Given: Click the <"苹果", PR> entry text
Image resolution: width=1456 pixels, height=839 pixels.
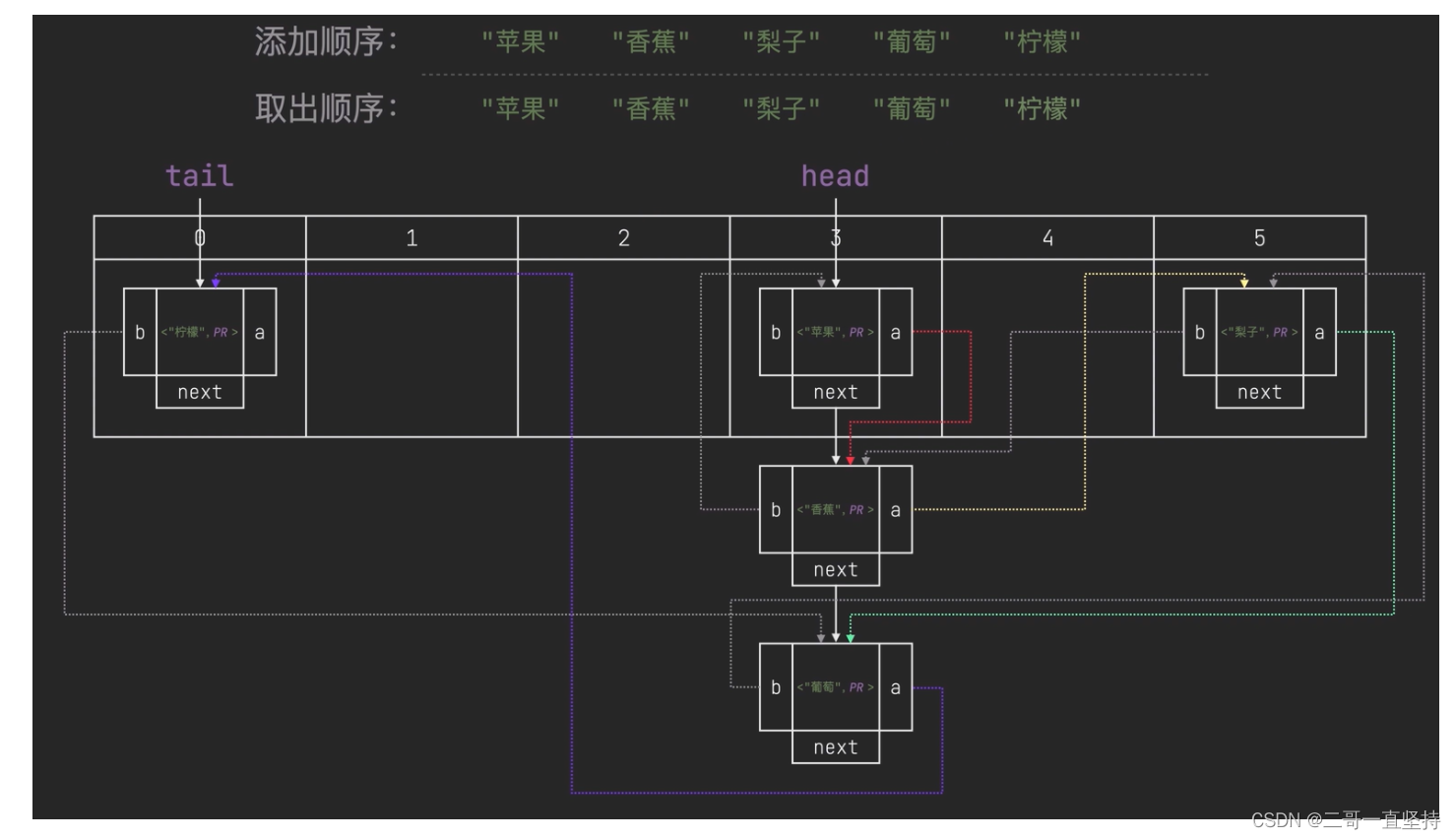Looking at the screenshot, I should 836,332.
